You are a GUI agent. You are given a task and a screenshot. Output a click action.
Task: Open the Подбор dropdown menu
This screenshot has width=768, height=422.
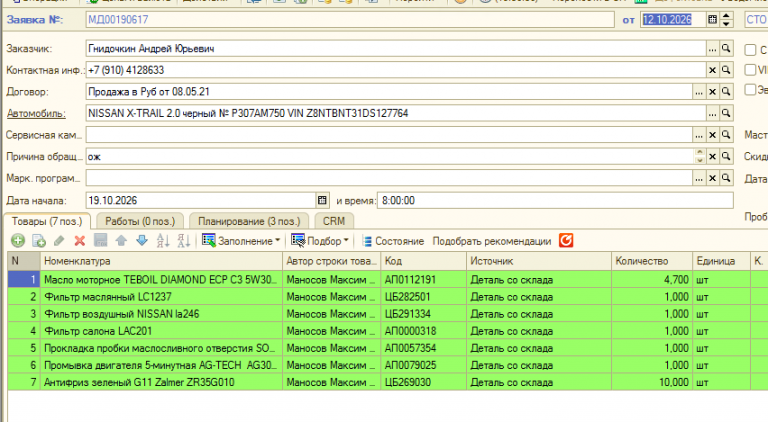click(x=320, y=240)
